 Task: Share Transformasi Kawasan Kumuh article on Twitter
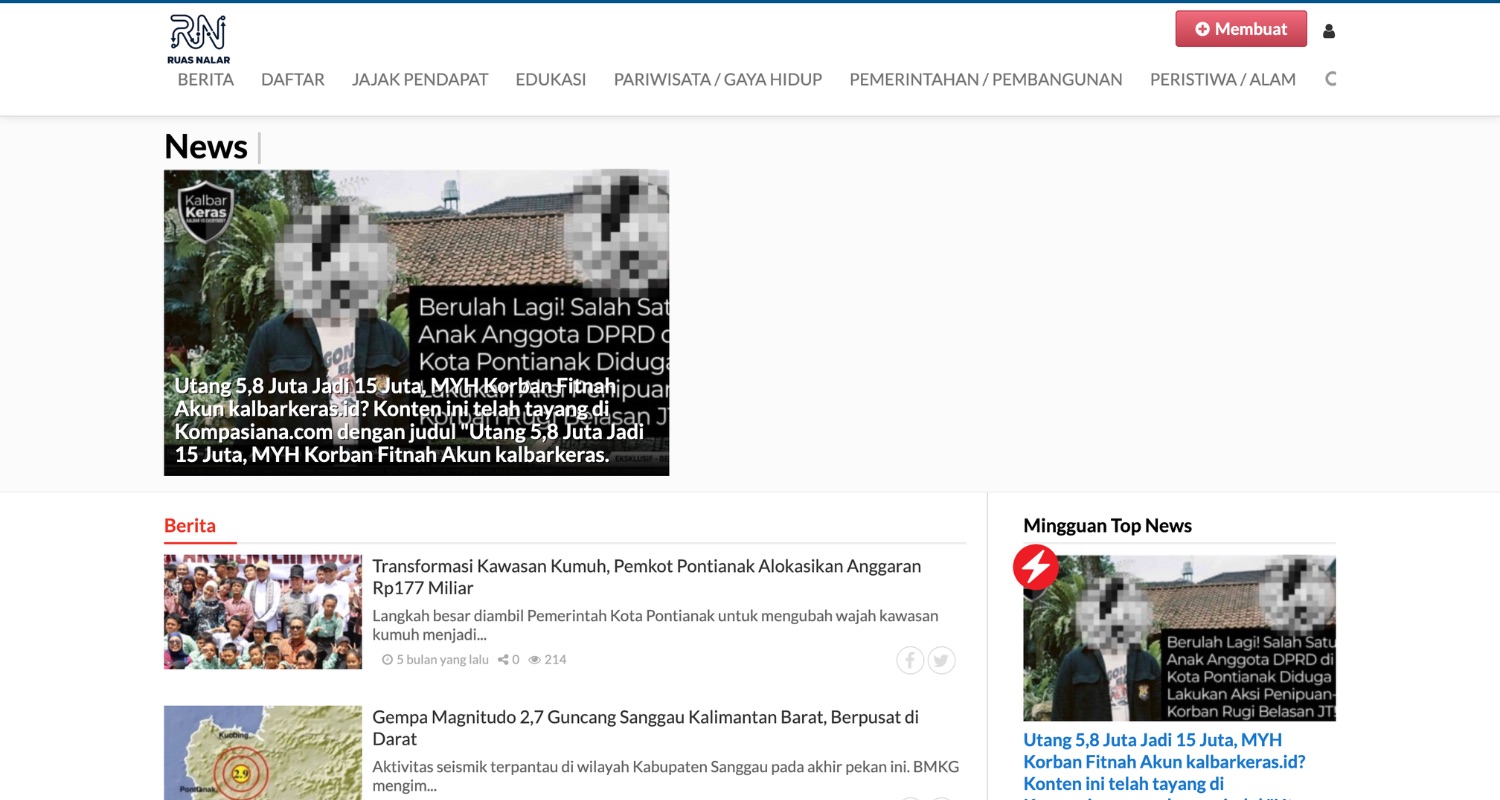(941, 660)
